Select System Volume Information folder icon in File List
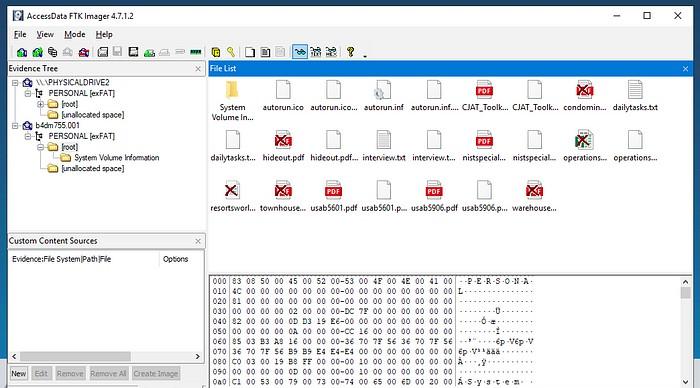 pyautogui.click(x=232, y=90)
